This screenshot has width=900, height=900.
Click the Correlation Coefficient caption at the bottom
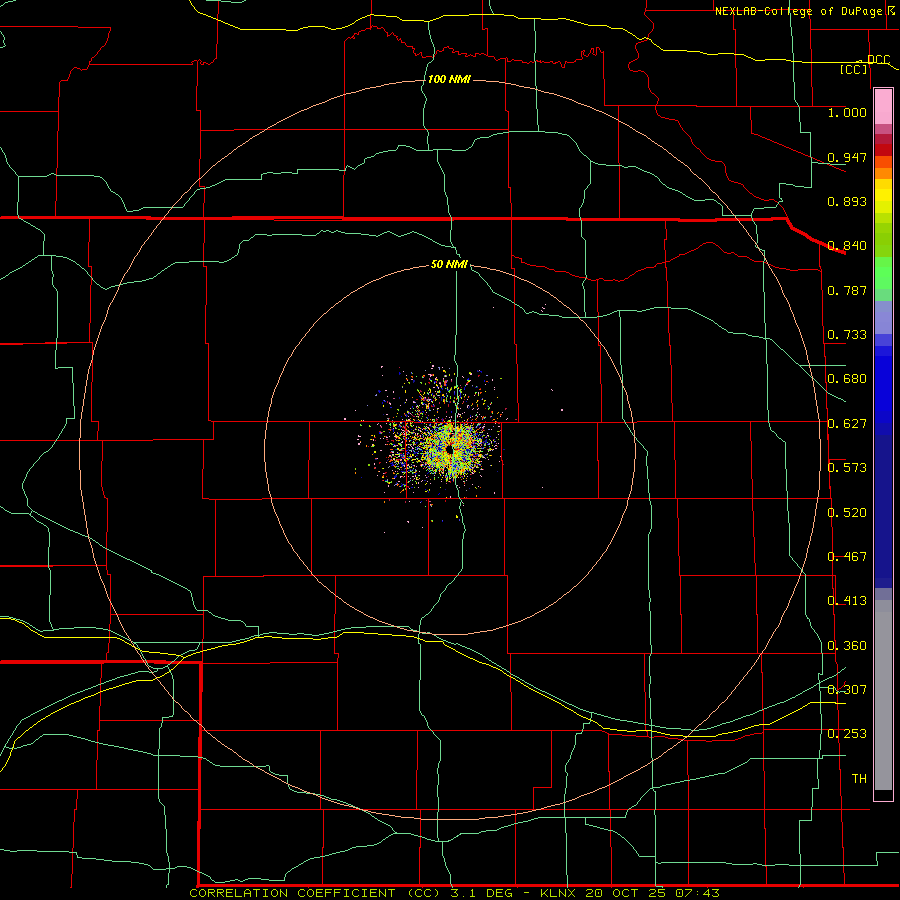click(x=454, y=893)
